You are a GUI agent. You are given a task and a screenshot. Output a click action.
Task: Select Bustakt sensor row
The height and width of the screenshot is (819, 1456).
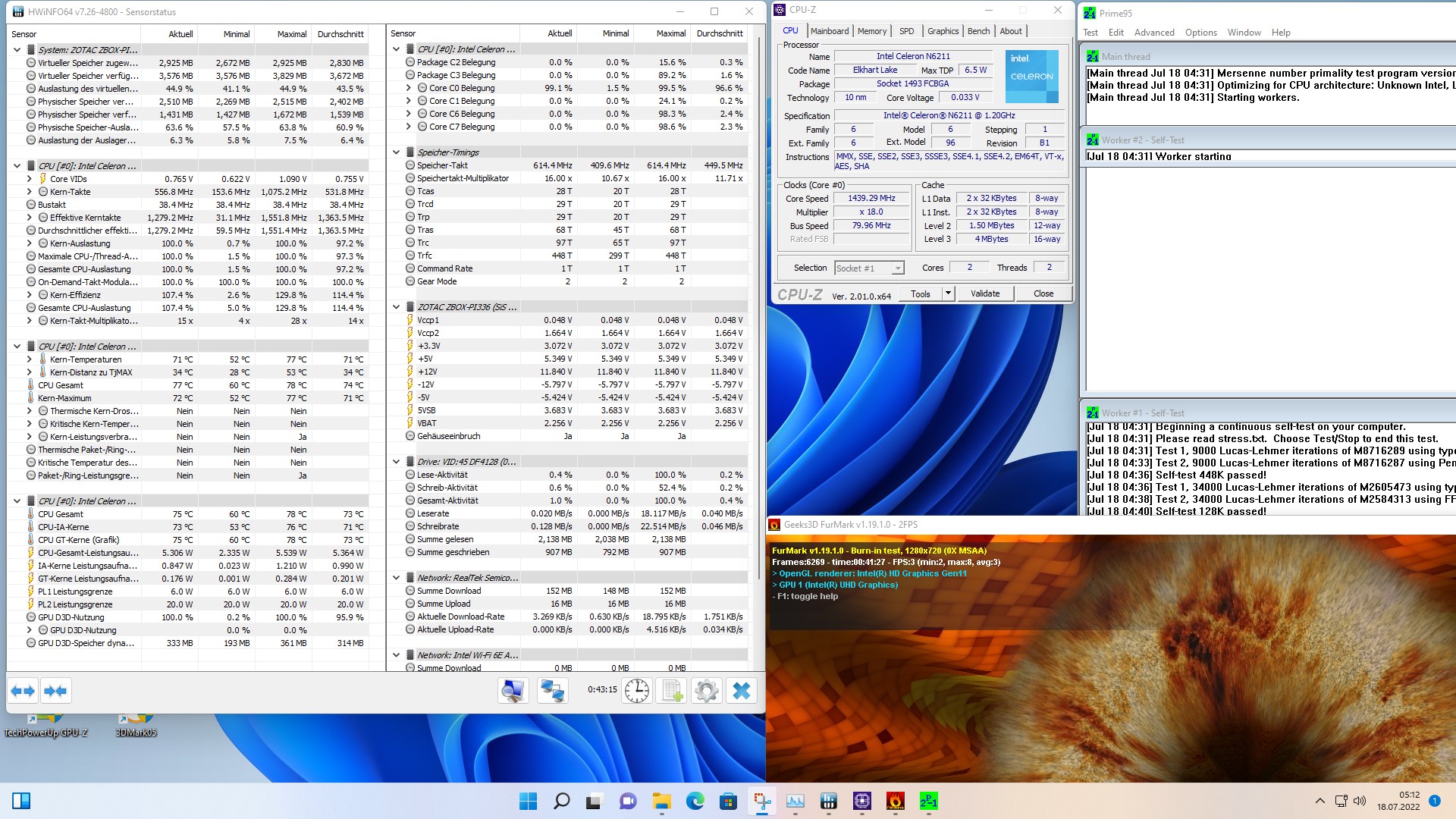pos(188,205)
